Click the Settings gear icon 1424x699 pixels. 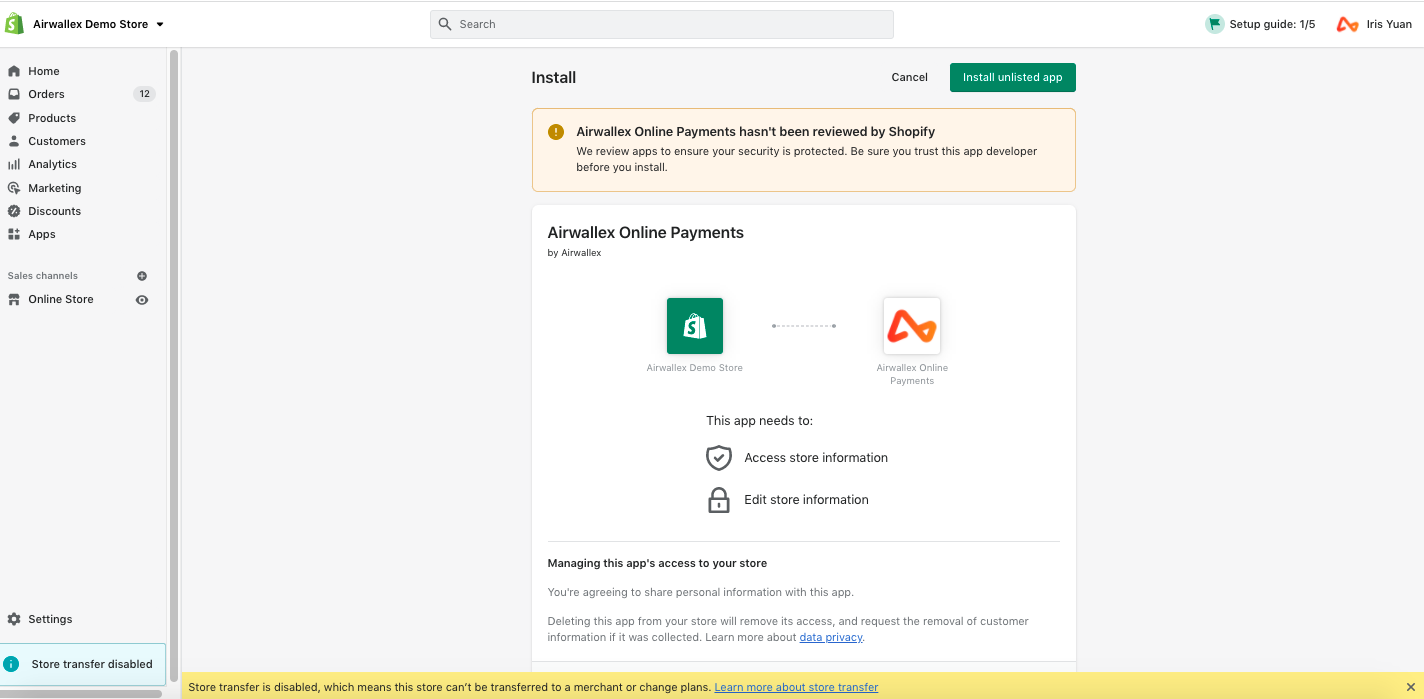pos(14,619)
